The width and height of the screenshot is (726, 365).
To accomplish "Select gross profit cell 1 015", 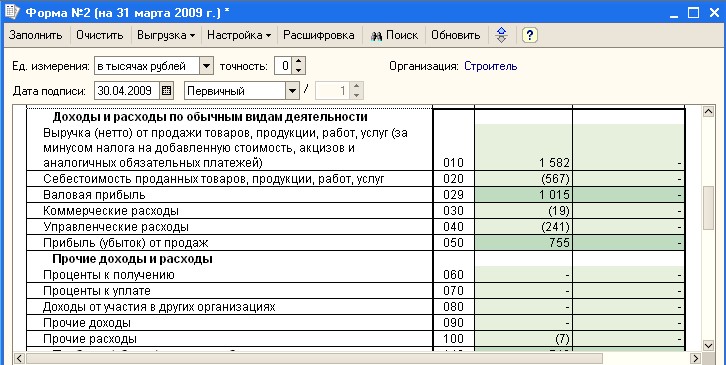I will (x=524, y=195).
